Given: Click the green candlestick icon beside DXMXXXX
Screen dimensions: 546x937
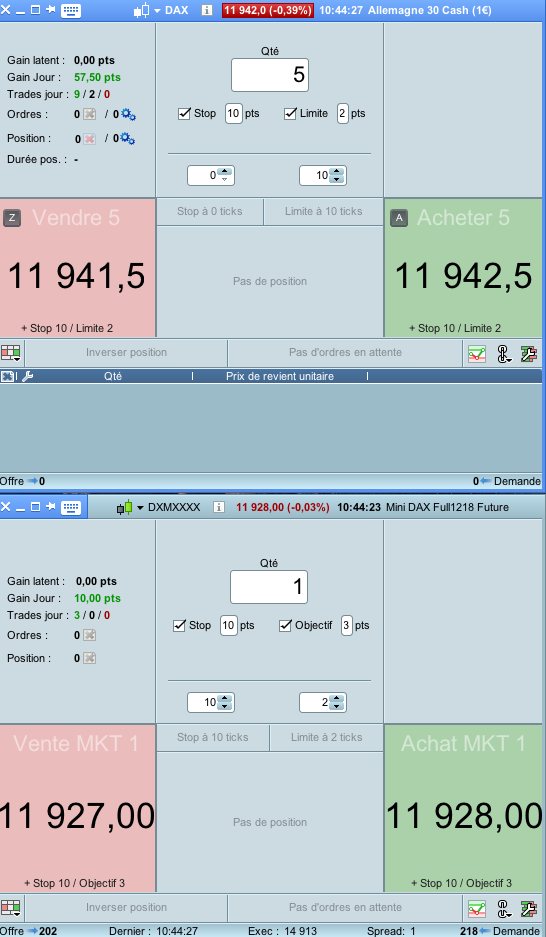Looking at the screenshot, I should click(124, 507).
